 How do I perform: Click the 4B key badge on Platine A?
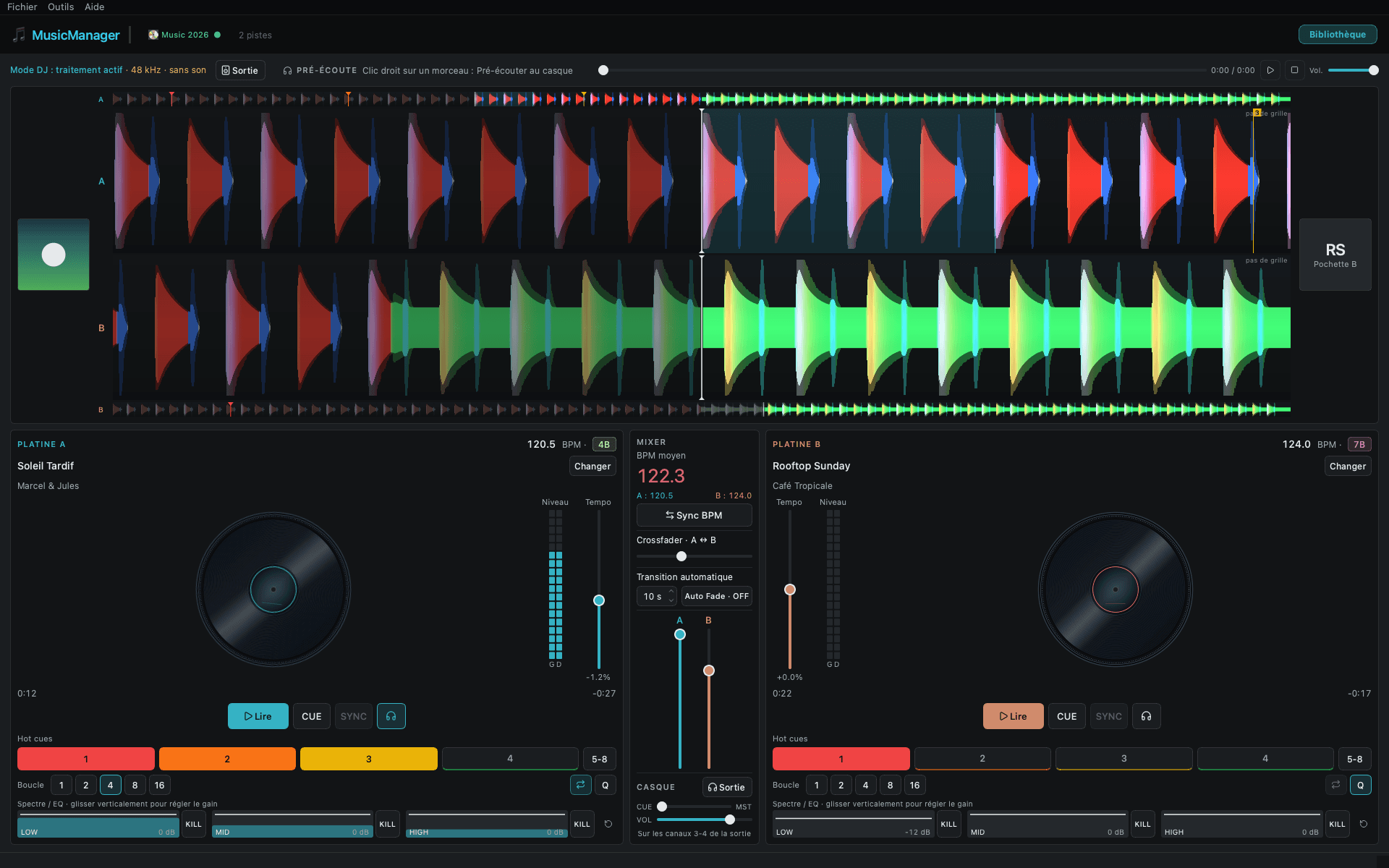604,445
